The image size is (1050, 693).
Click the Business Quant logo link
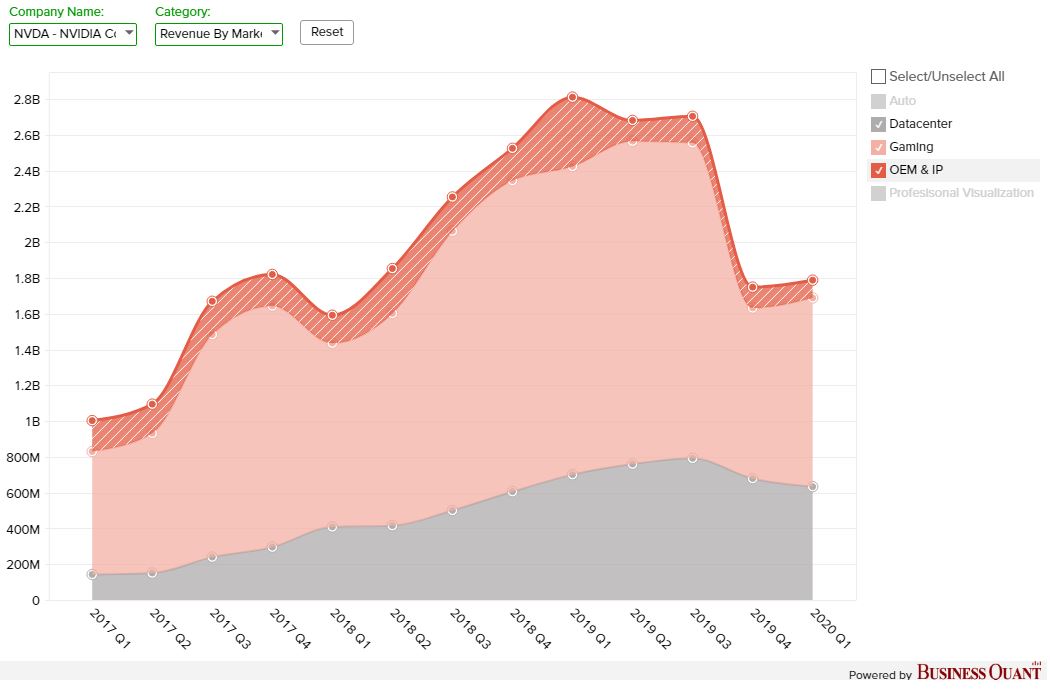(x=978, y=672)
